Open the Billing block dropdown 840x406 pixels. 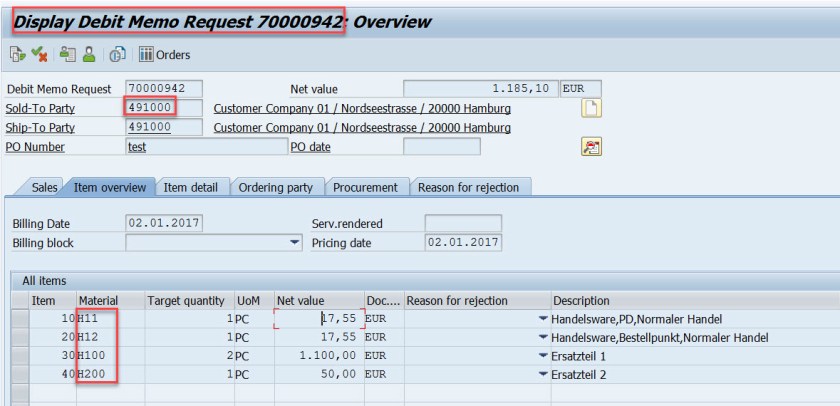pyautogui.click(x=294, y=243)
